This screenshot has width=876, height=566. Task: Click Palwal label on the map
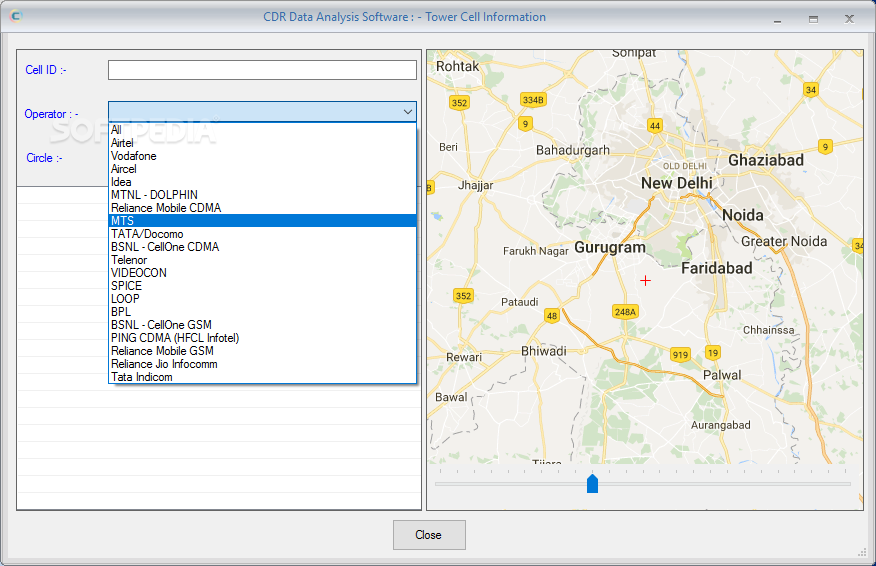[722, 375]
